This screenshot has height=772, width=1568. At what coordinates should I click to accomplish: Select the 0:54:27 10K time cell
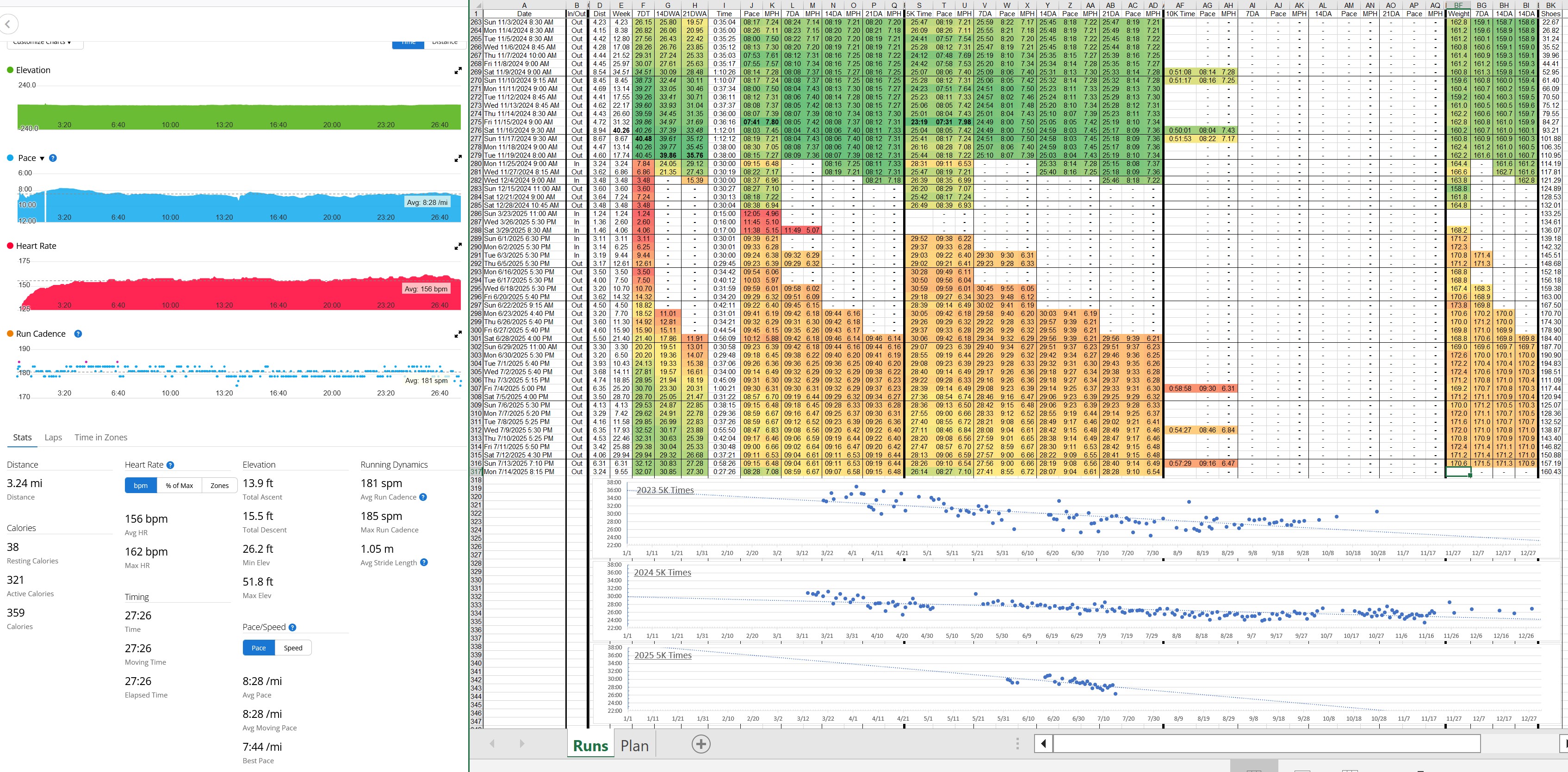coord(1180,430)
